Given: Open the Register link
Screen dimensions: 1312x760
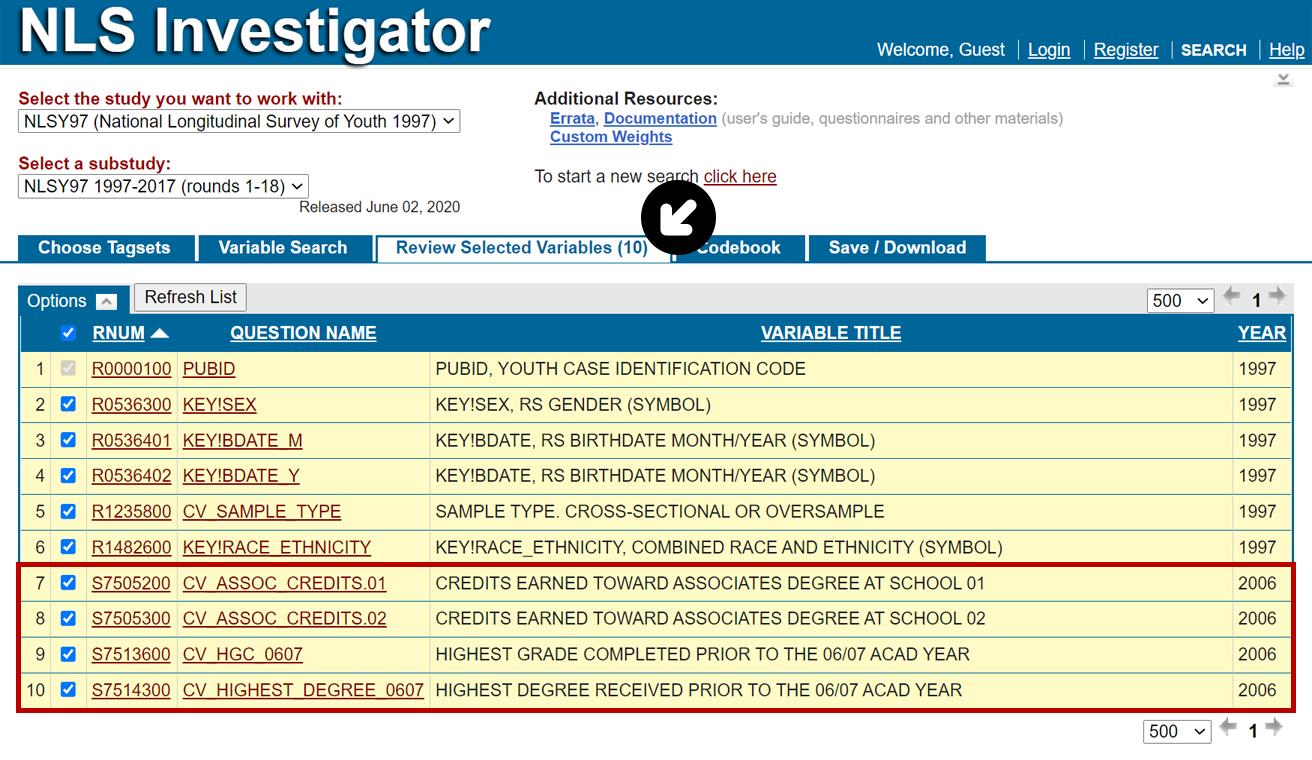Looking at the screenshot, I should [x=1126, y=50].
